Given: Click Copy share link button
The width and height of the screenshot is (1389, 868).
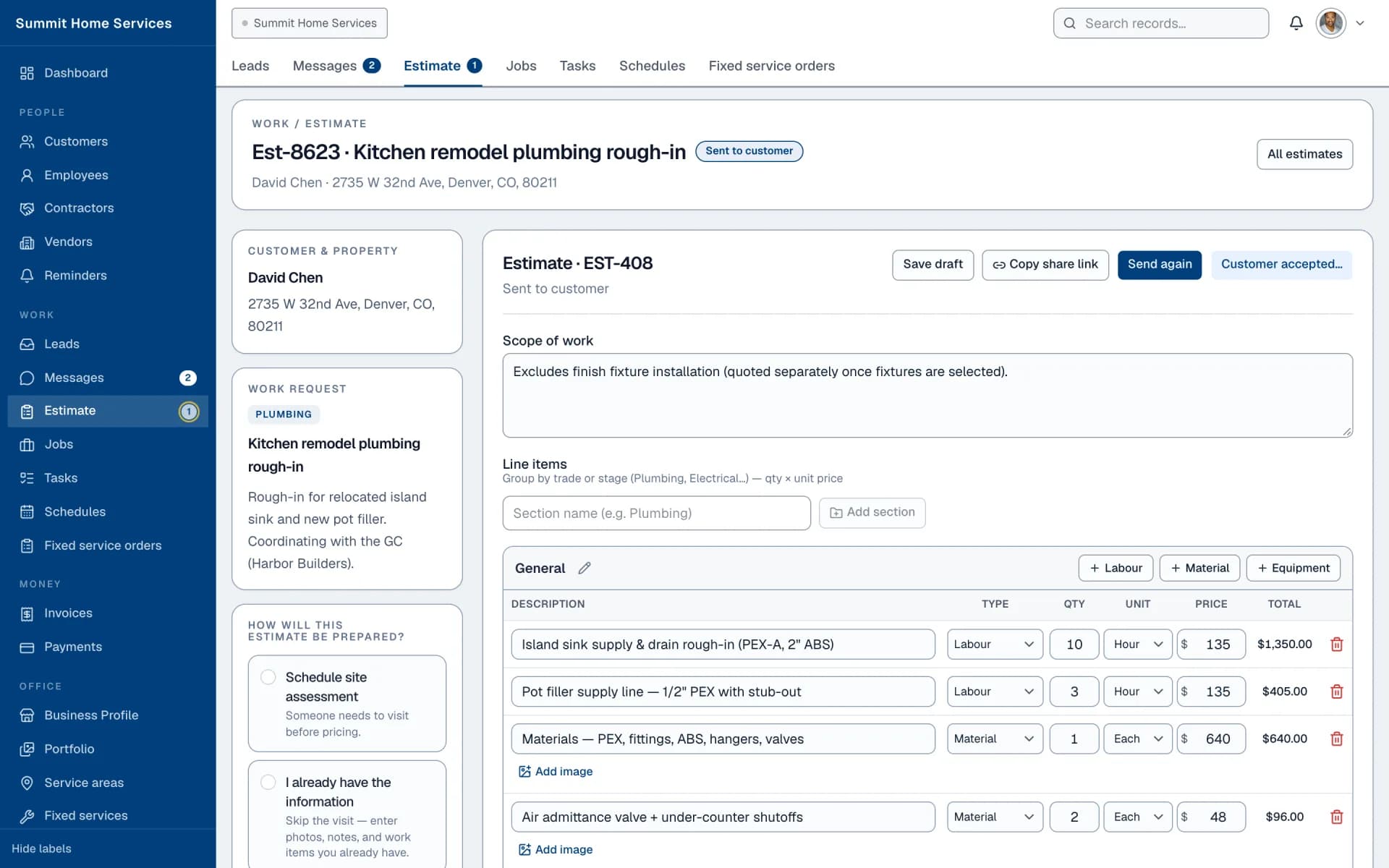Looking at the screenshot, I should [x=1045, y=265].
